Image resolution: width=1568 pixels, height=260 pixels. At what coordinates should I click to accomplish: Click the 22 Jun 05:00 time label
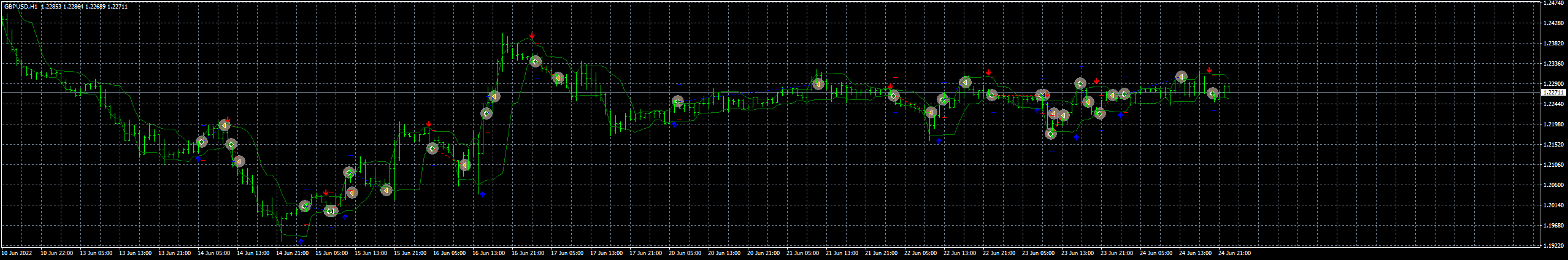[921, 253]
